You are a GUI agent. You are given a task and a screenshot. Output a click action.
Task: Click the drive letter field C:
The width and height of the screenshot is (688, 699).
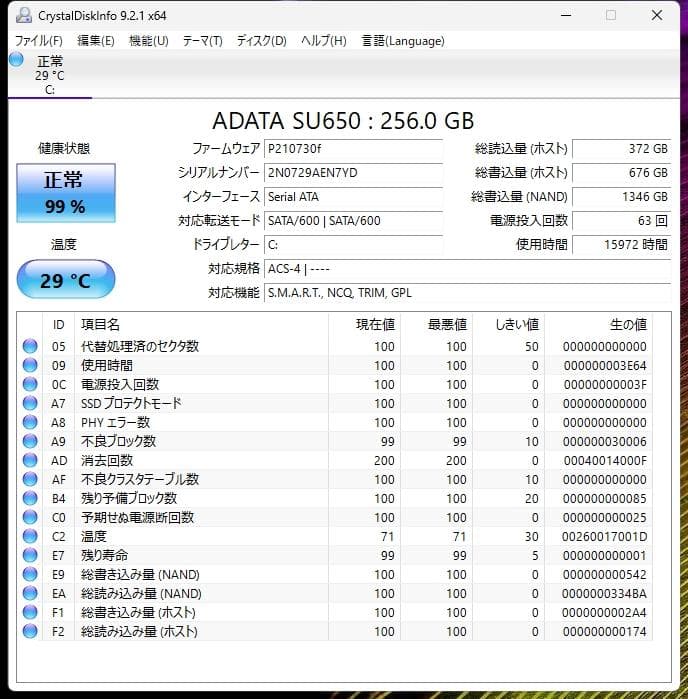tap(354, 245)
